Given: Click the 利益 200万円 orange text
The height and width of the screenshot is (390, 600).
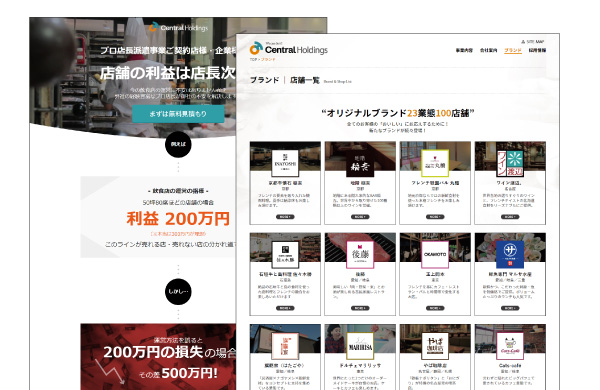Looking at the screenshot, I should [178, 219].
